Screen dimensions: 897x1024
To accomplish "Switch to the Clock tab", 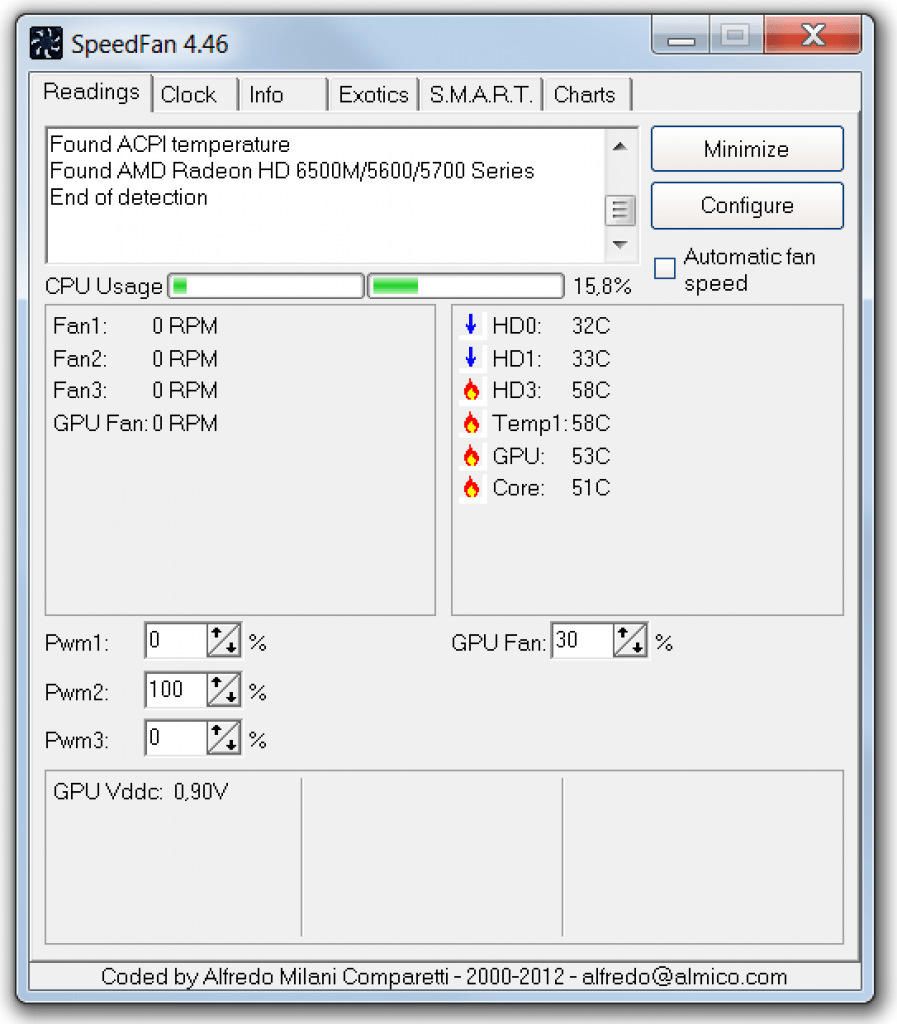I will (x=188, y=95).
